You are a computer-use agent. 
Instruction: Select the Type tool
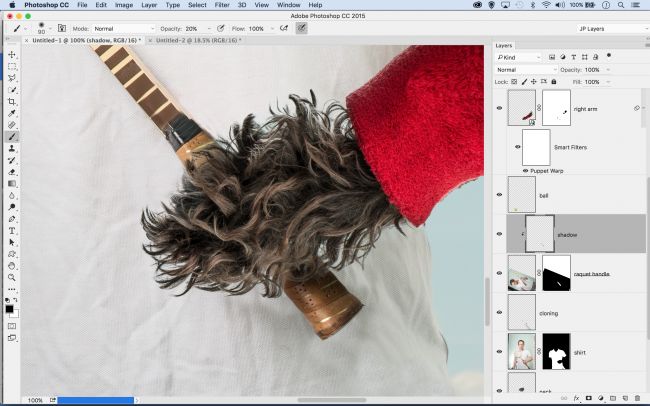click(12, 230)
